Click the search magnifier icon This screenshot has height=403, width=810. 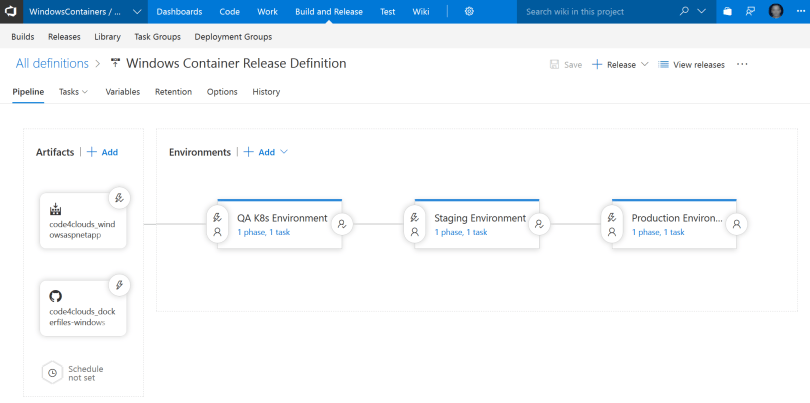pos(684,11)
